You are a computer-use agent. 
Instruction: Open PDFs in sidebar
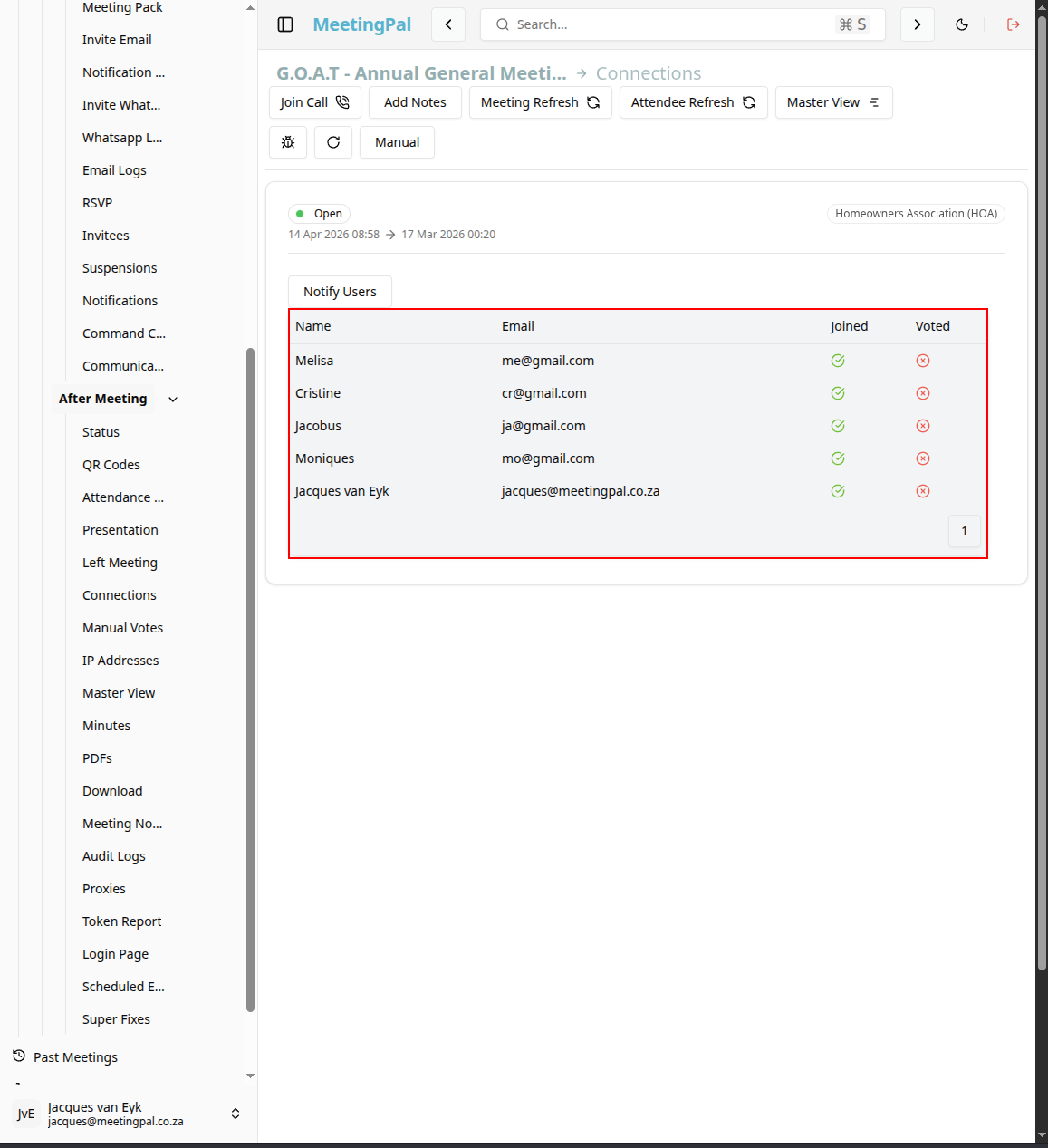pos(97,758)
